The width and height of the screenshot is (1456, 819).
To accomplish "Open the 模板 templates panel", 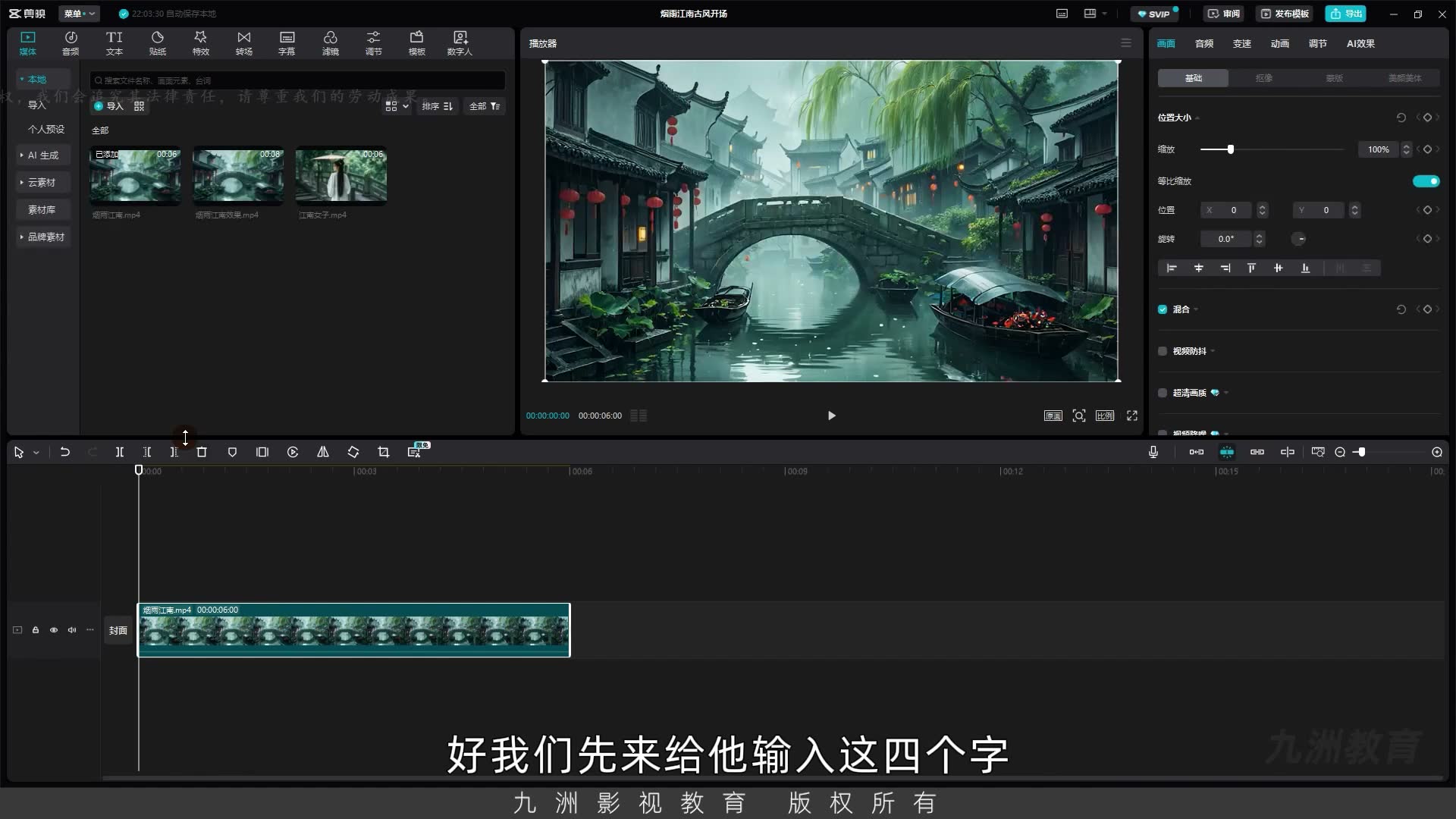I will pos(417,43).
